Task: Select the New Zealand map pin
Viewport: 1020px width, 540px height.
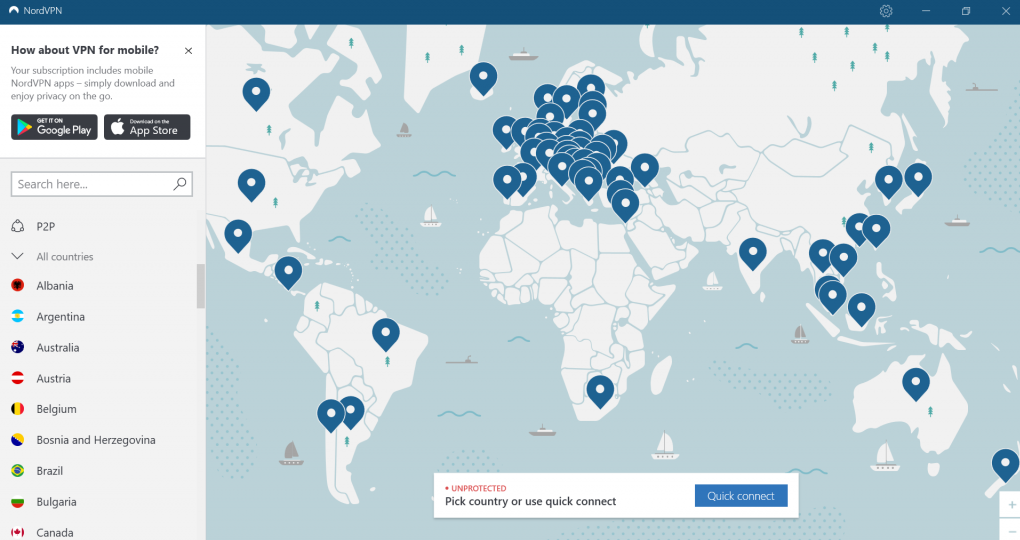Action: click(x=1005, y=466)
